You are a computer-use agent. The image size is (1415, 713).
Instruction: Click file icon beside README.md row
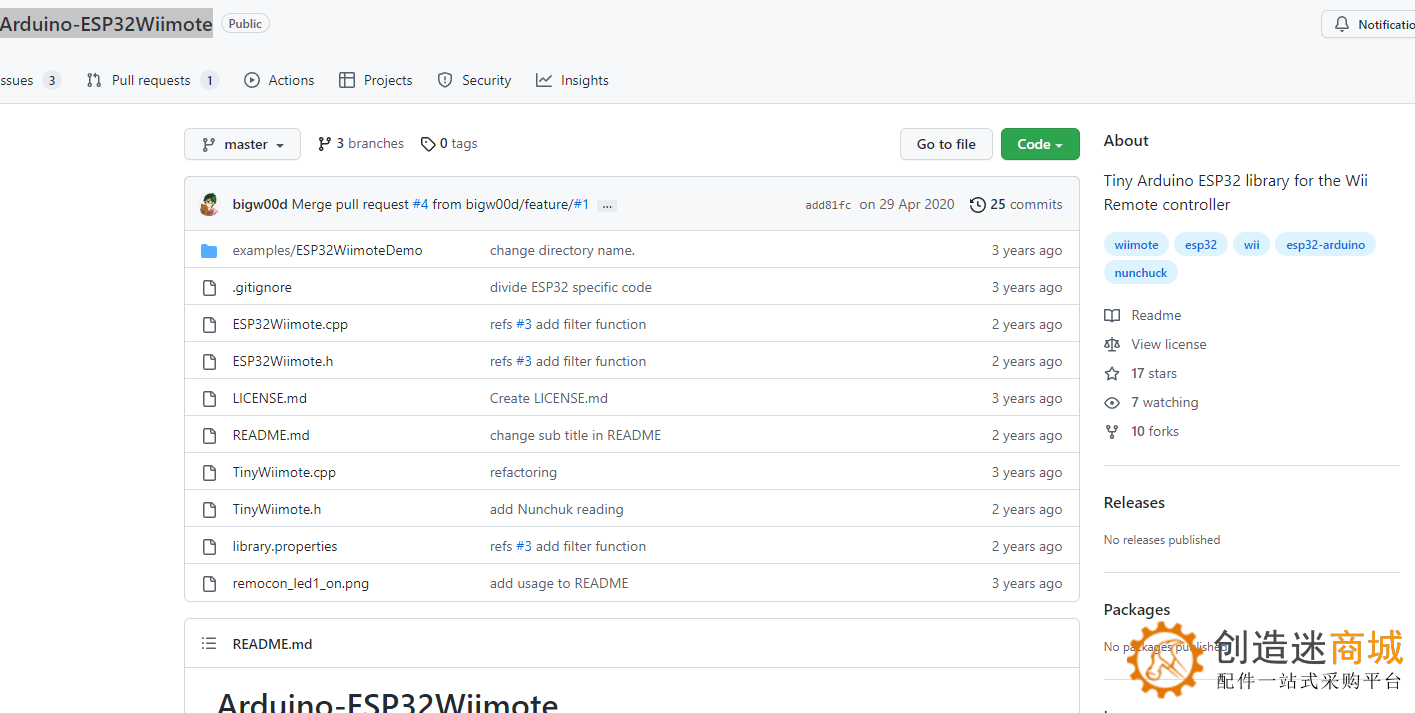pyautogui.click(x=209, y=435)
